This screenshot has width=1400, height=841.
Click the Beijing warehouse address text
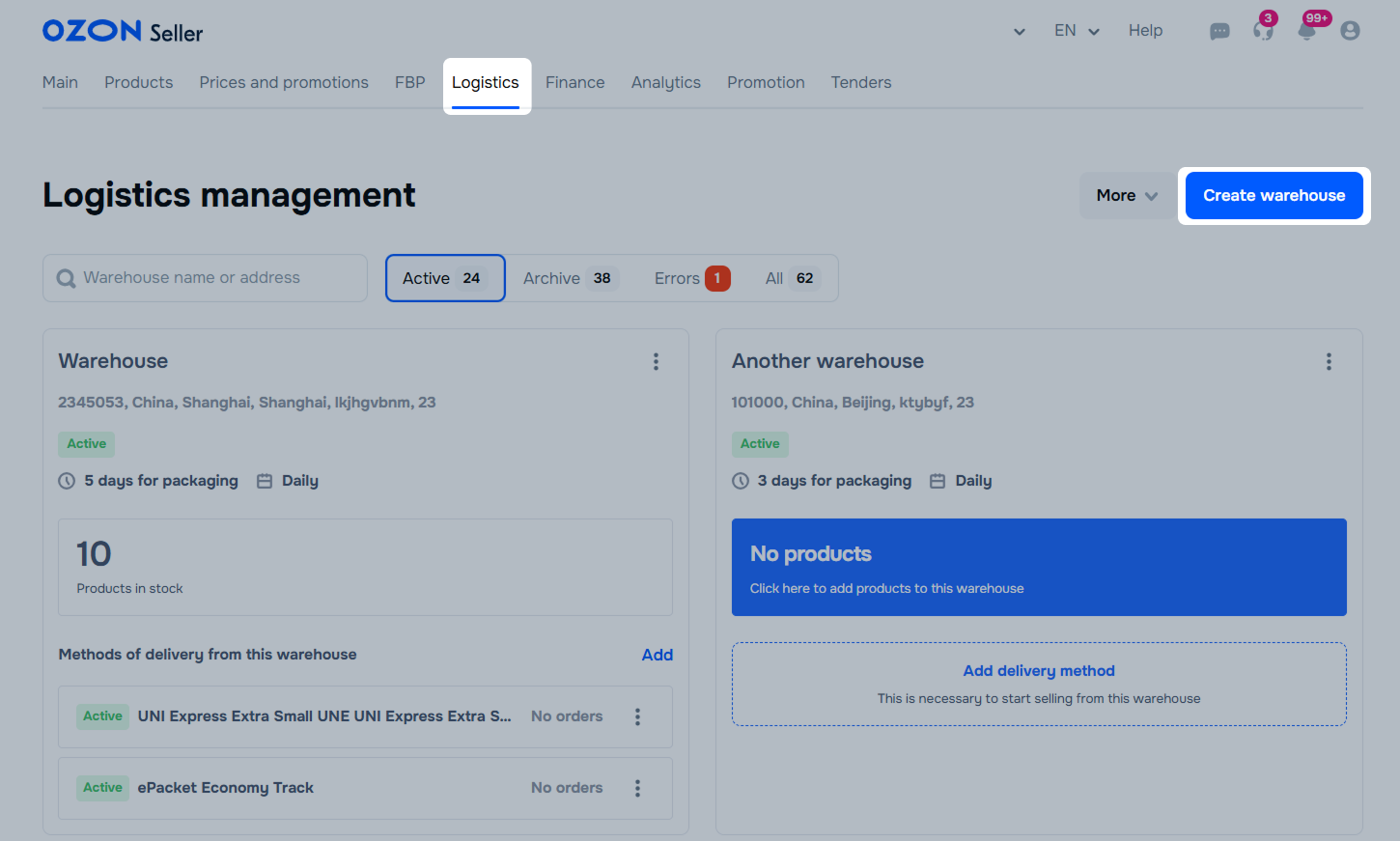pyautogui.click(x=853, y=403)
